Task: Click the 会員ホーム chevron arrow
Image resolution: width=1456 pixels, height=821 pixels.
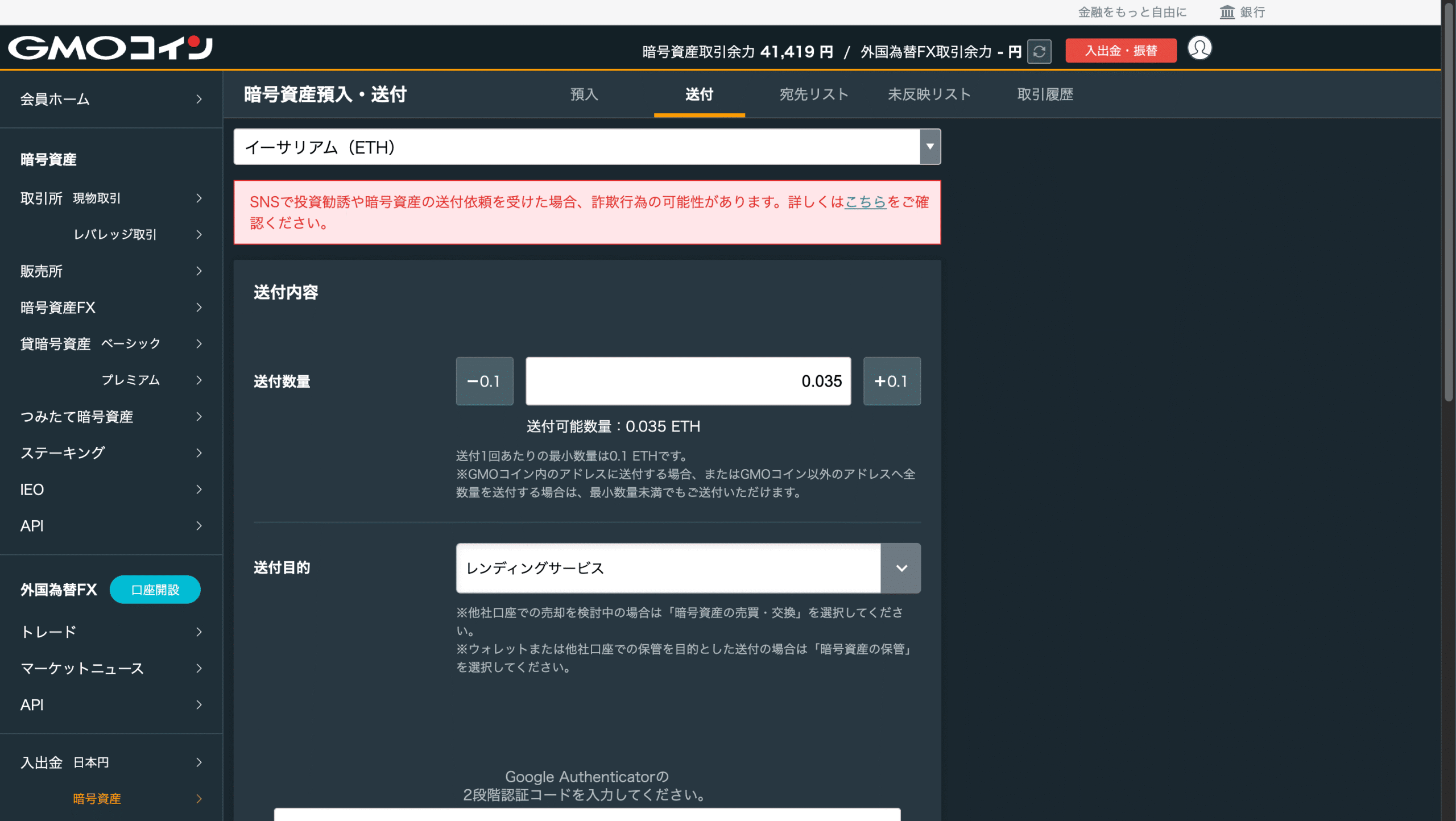Action: pyautogui.click(x=198, y=99)
